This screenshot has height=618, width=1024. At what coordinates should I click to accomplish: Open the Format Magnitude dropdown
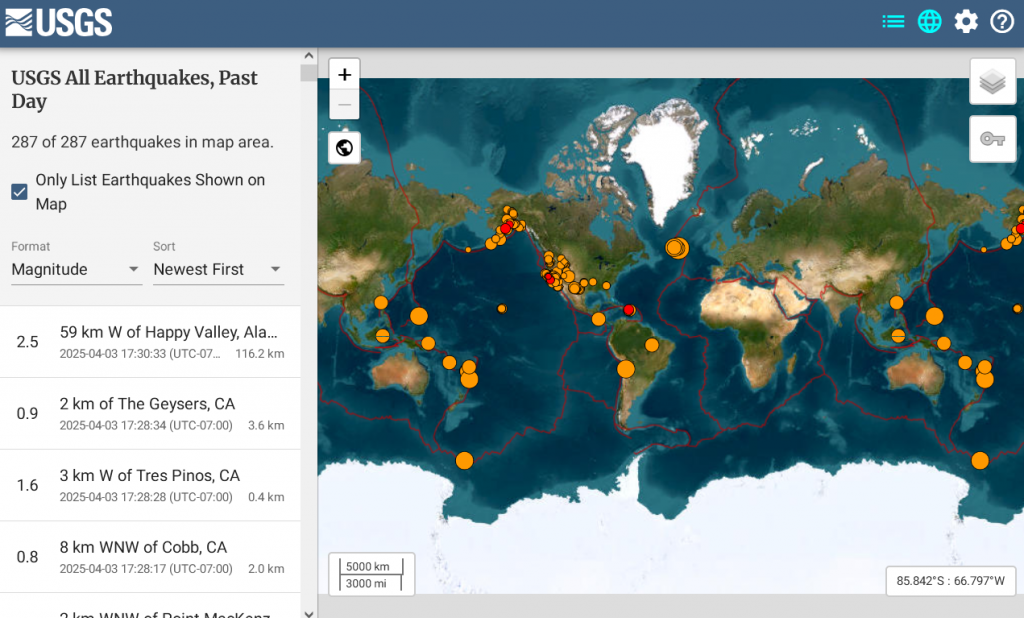tap(76, 269)
